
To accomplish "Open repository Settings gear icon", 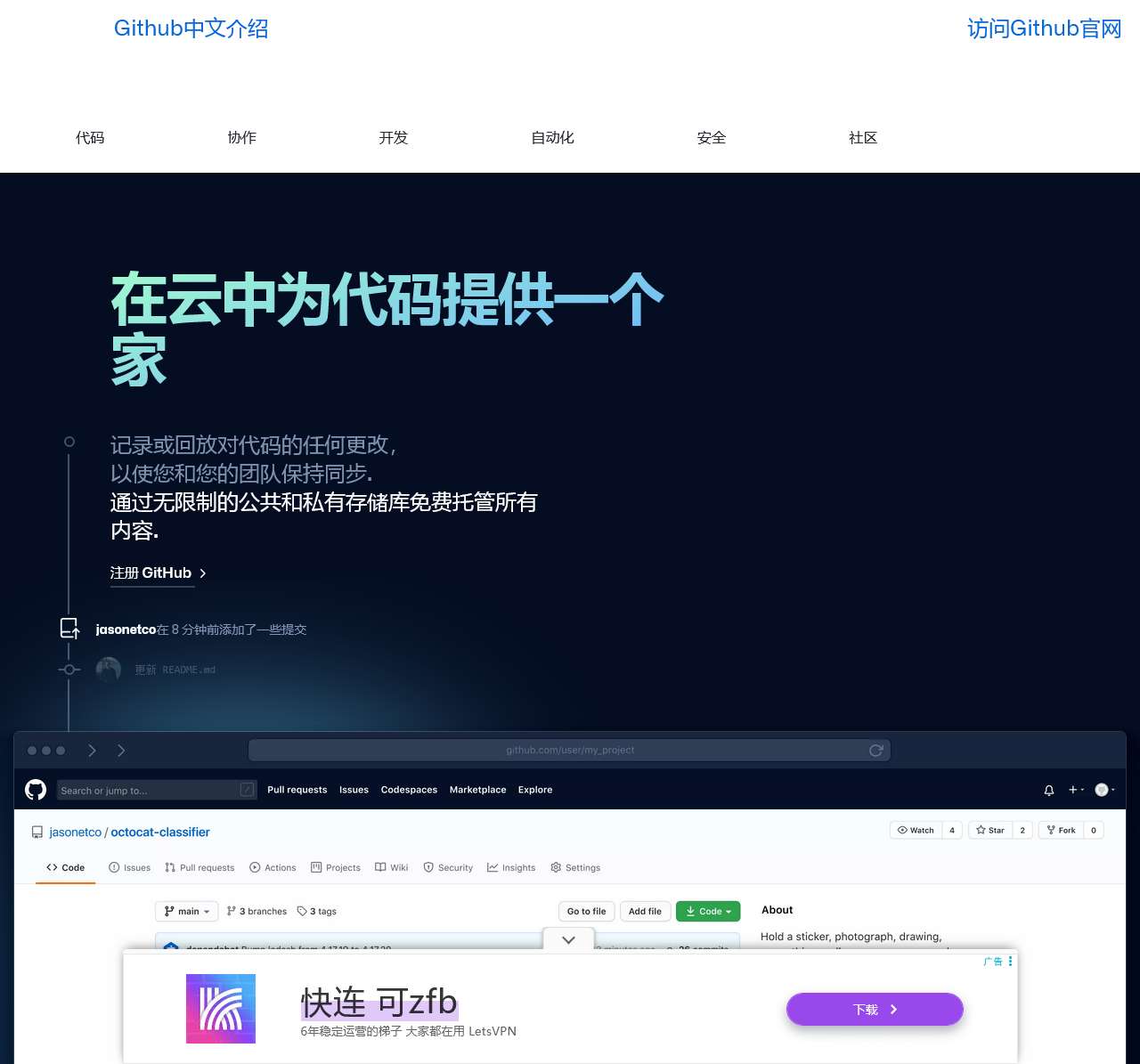I will coord(557,867).
